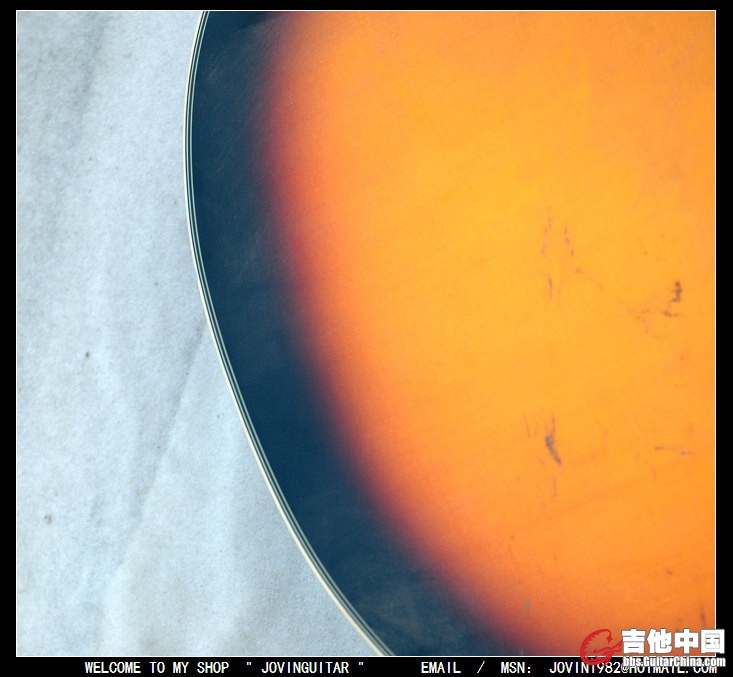Click the gray scuff mark on the lower orange area
The image size is (733, 677).
[553, 443]
